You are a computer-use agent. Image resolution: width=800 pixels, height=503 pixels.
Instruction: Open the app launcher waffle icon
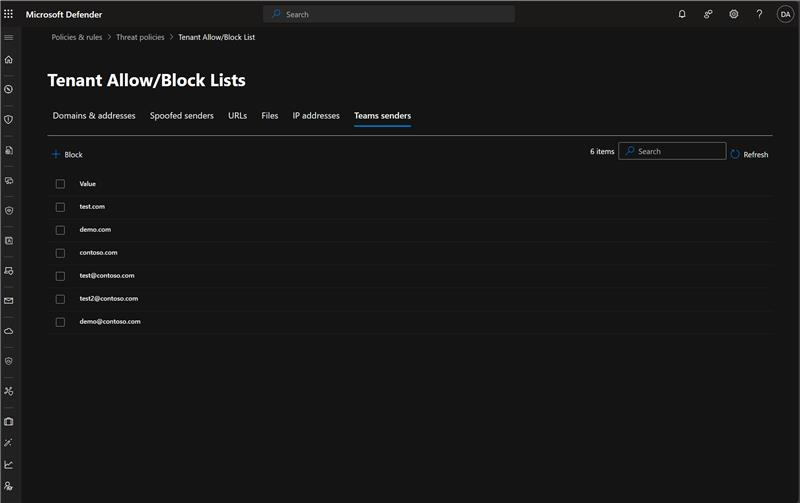point(9,14)
